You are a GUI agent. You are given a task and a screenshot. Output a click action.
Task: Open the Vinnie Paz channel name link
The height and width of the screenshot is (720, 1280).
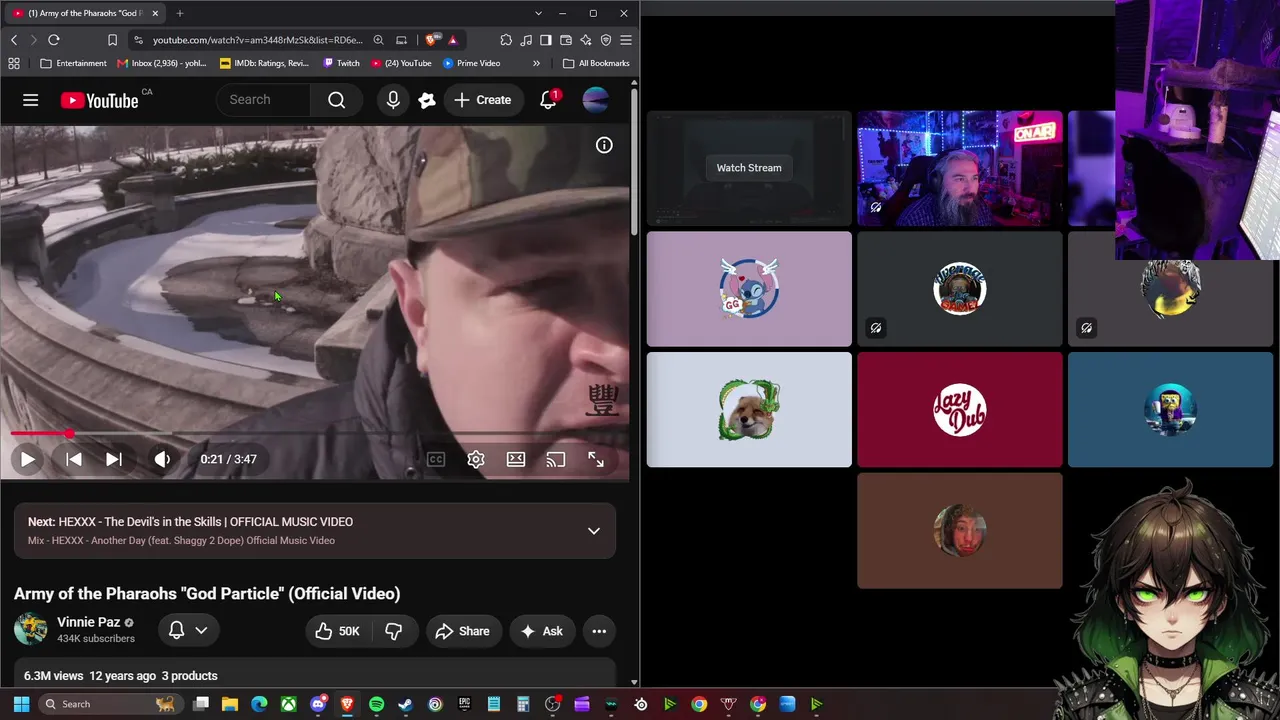(x=89, y=622)
